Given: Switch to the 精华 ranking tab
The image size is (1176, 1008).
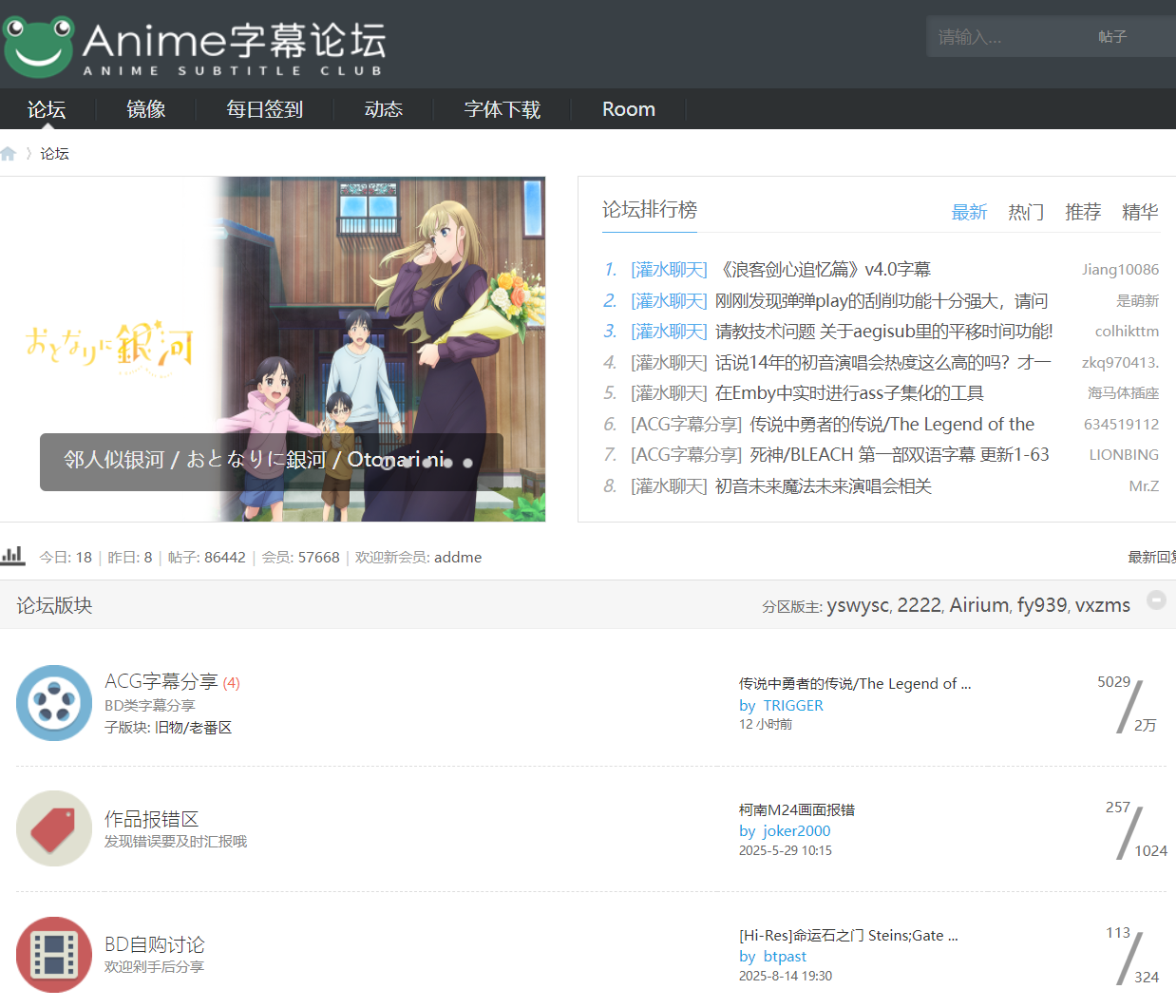Looking at the screenshot, I should tap(1139, 212).
